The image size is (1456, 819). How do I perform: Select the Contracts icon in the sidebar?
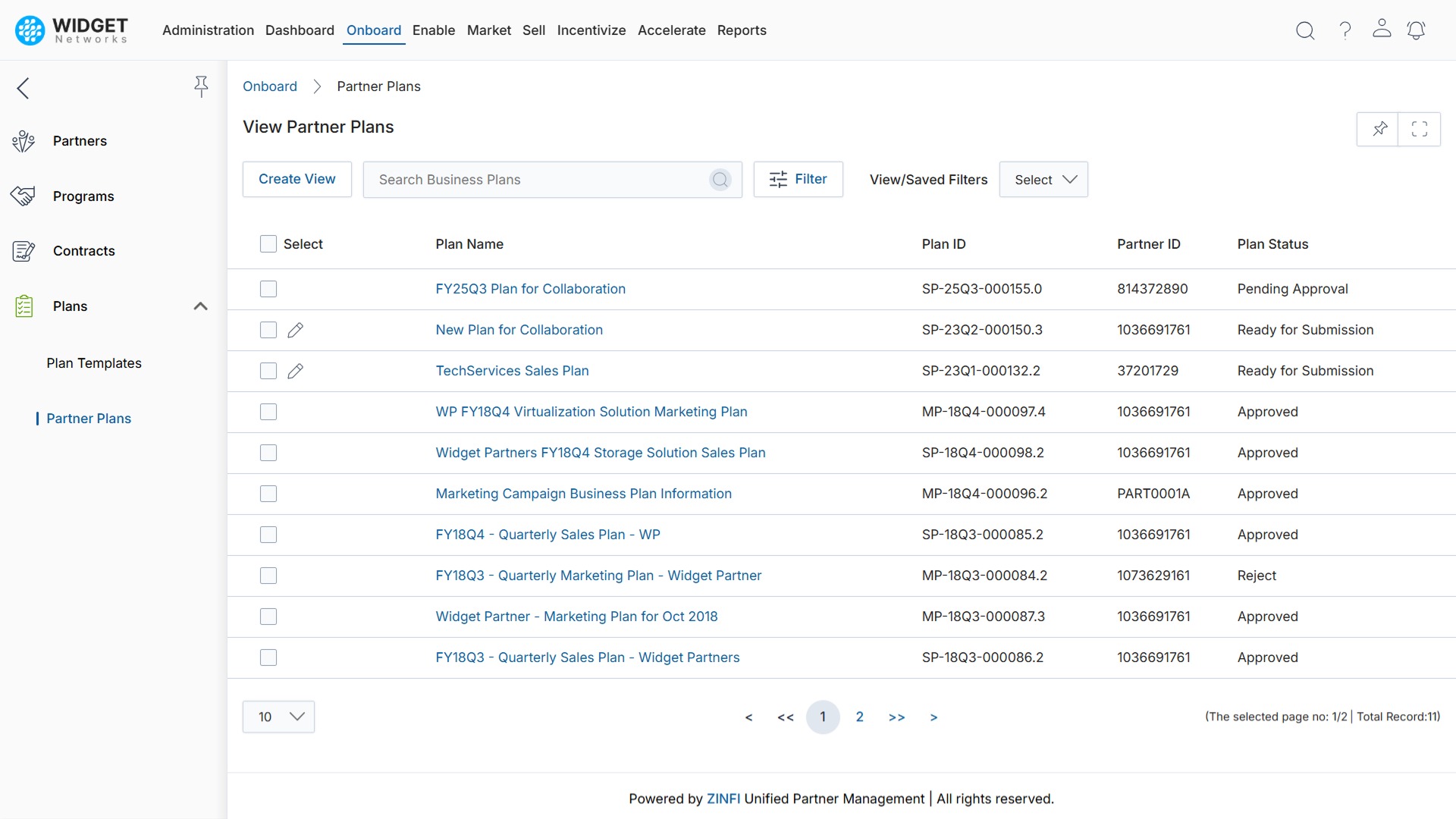pyautogui.click(x=24, y=251)
